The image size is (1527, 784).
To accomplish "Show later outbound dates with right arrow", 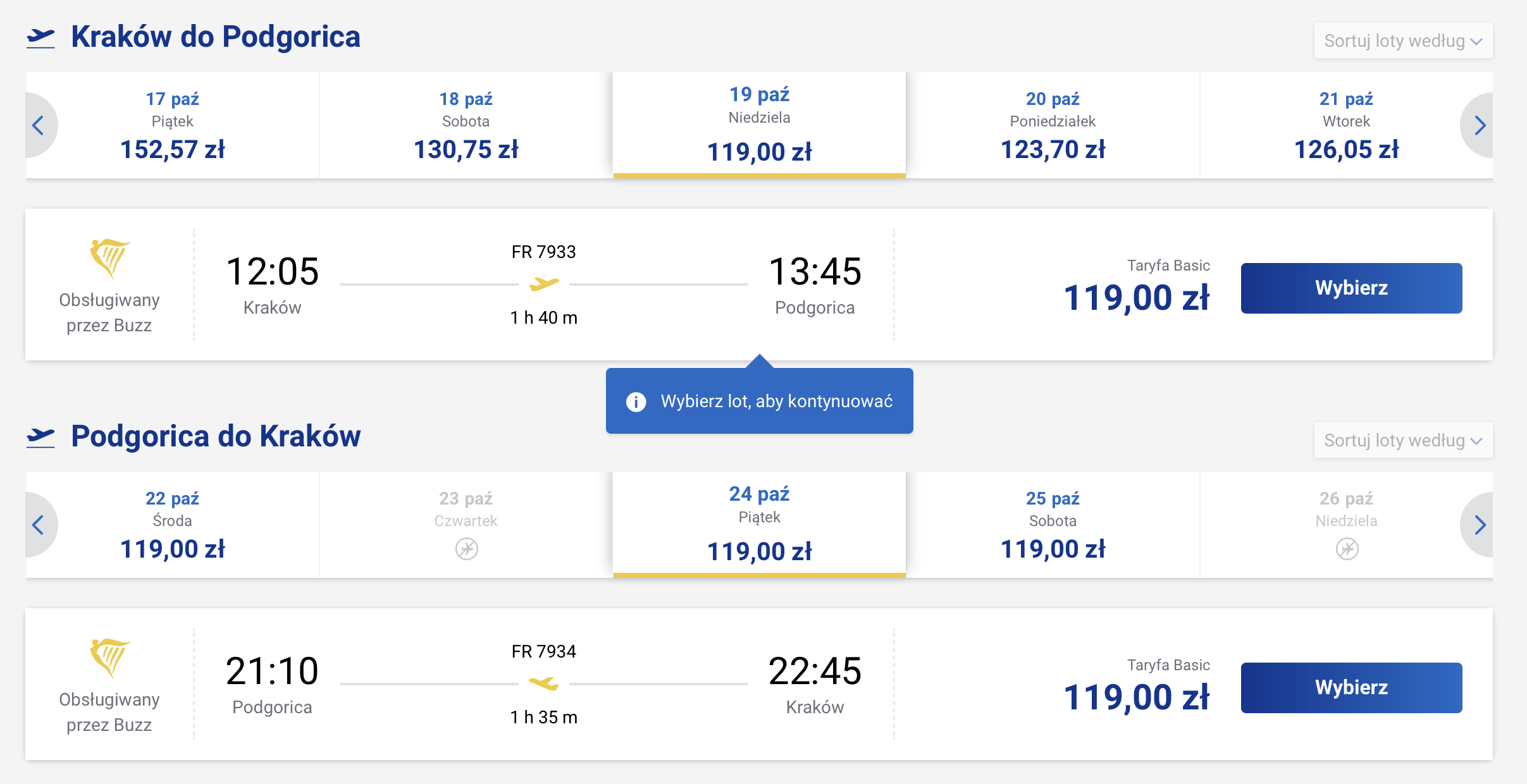I will 1478,125.
